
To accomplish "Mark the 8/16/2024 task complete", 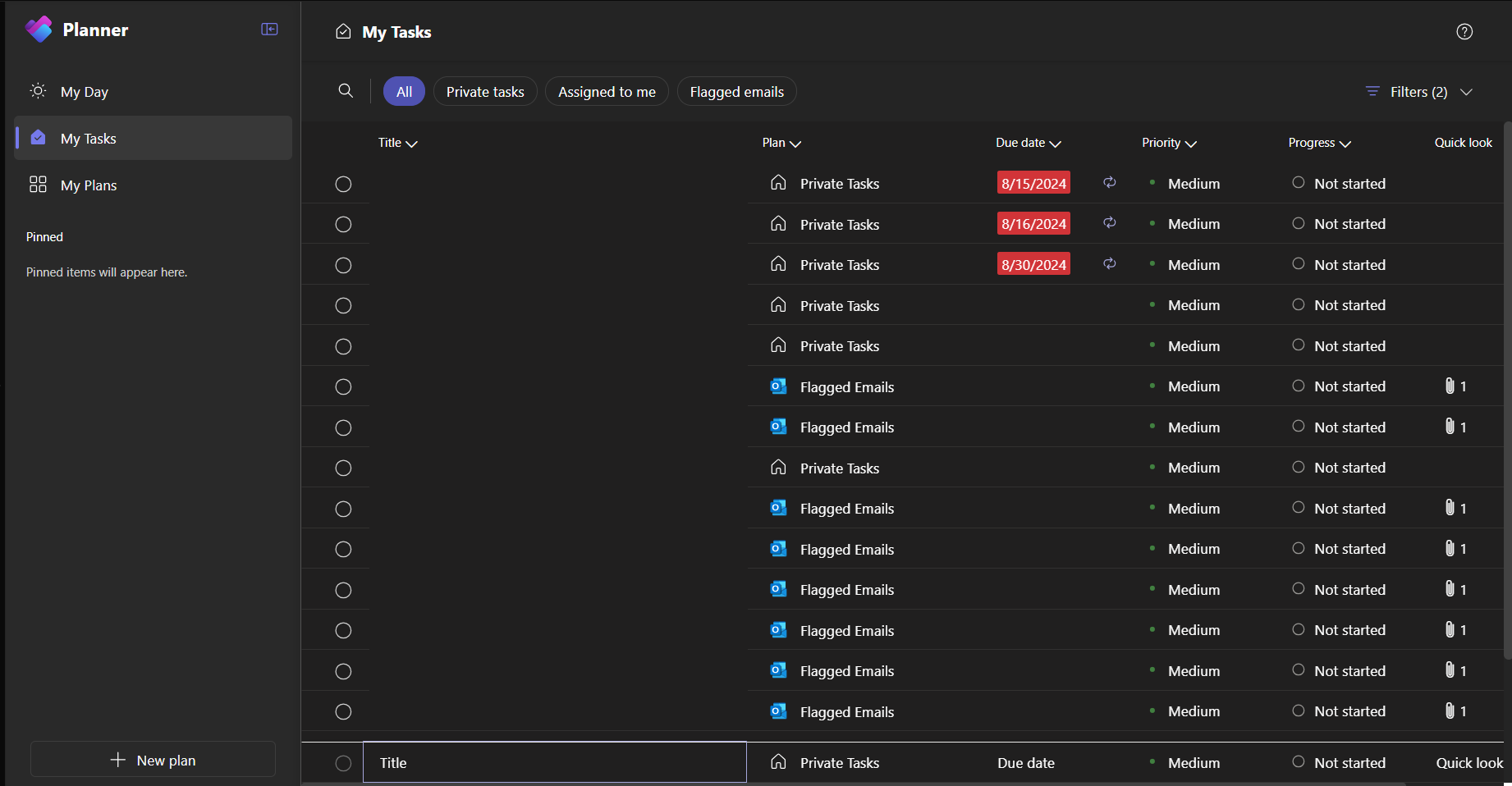I will (x=343, y=225).
